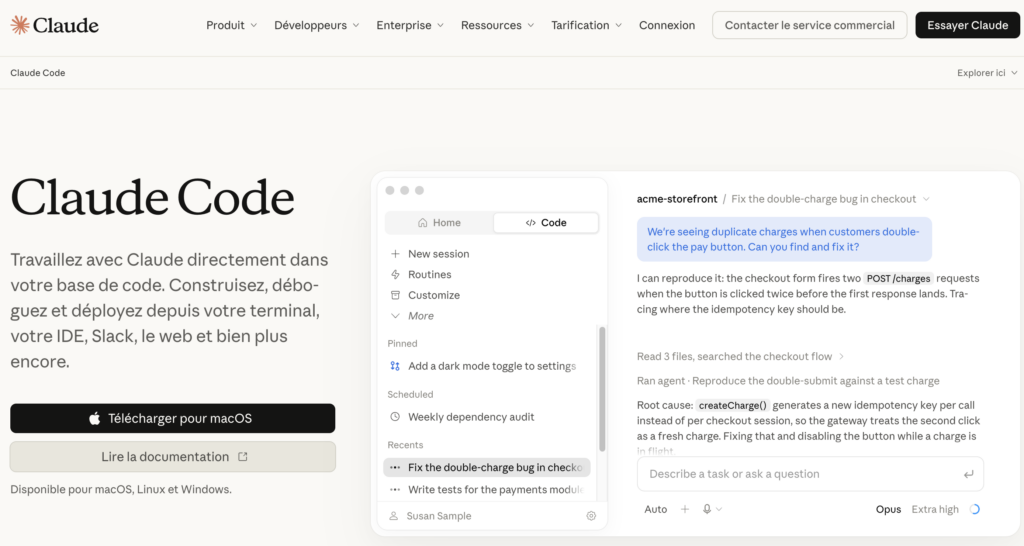Click the Essayer Claude button
1024x546 pixels.
(968, 25)
